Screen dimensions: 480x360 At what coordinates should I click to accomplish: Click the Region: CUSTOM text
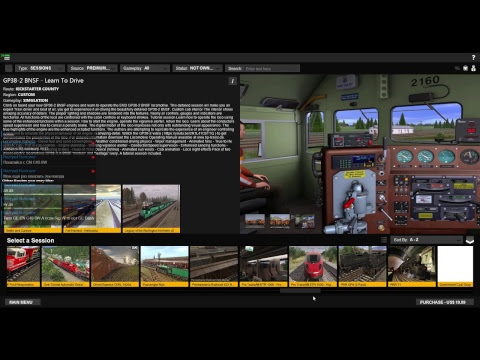point(19,95)
